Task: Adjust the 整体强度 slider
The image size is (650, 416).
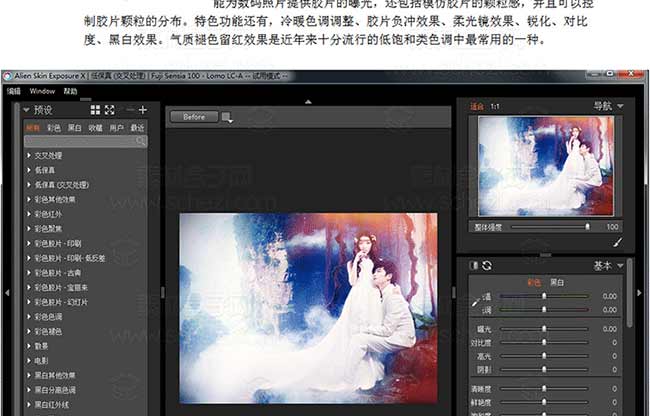Action: (x=551, y=227)
